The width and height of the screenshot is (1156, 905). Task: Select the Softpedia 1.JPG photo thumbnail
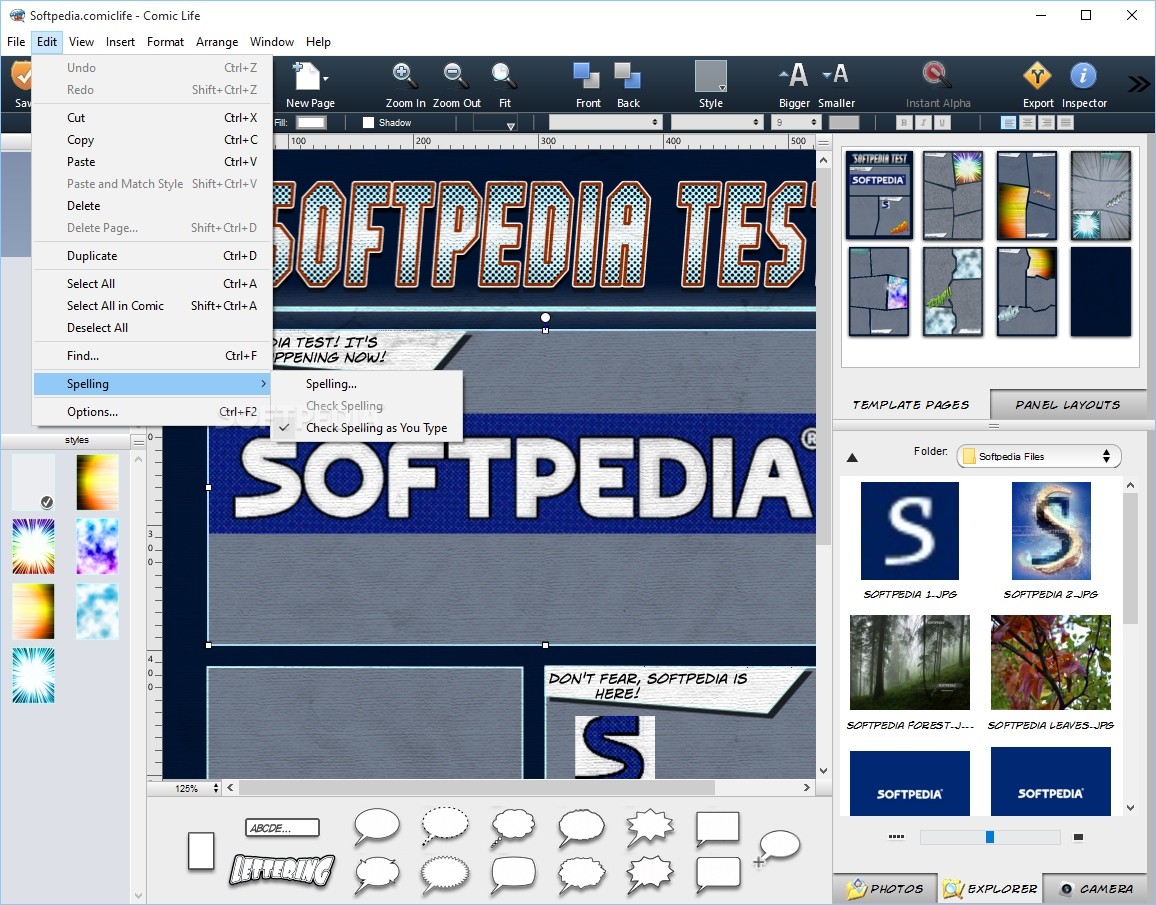(x=909, y=531)
